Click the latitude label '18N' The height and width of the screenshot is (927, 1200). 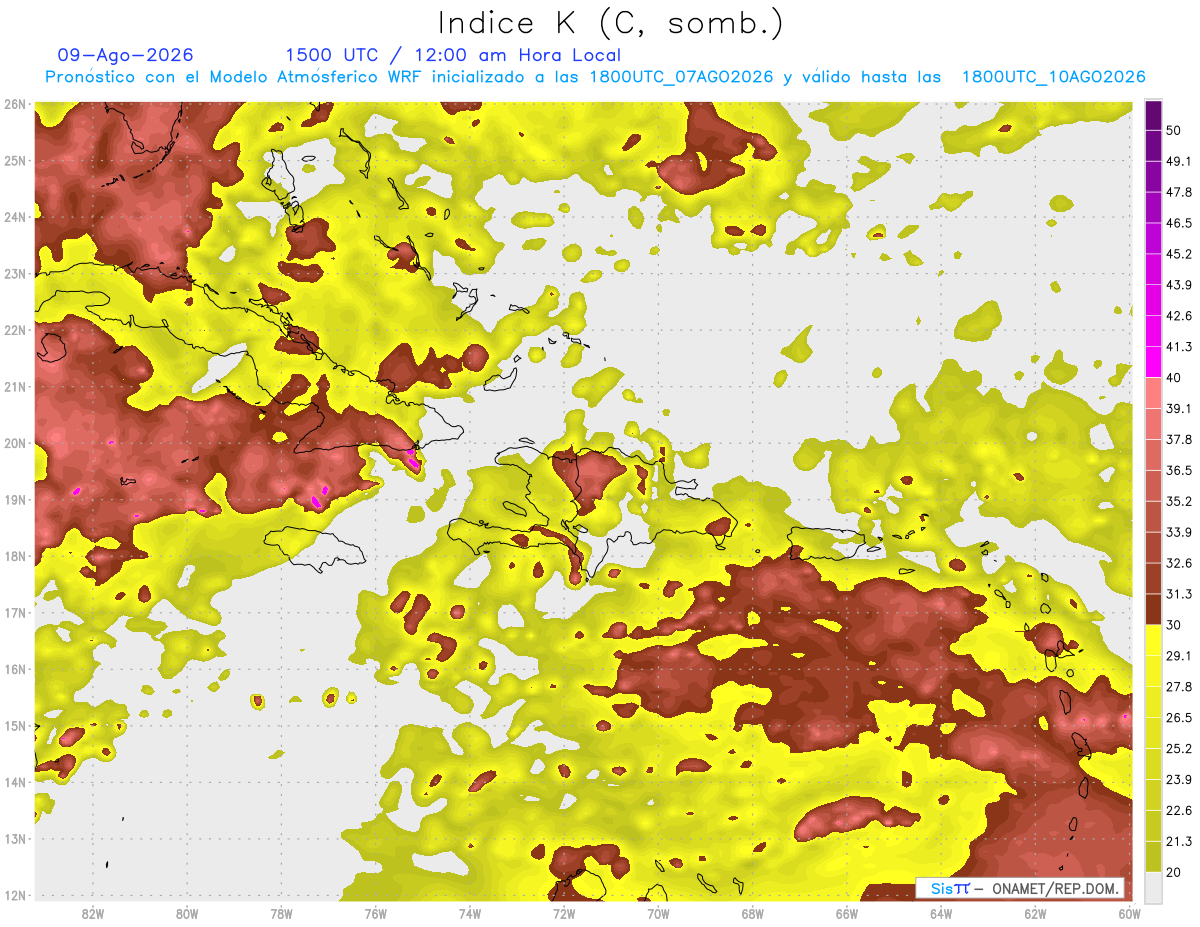click(x=15, y=556)
